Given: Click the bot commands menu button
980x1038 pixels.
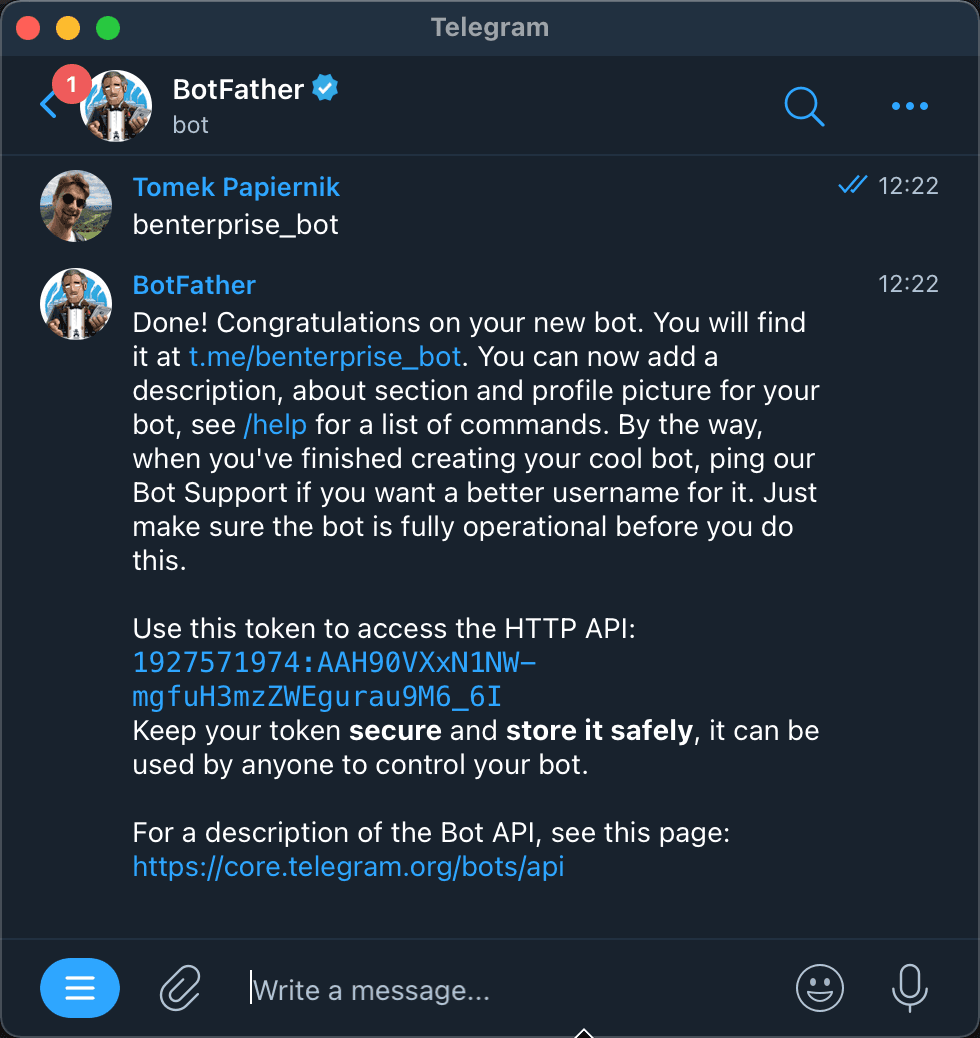Looking at the screenshot, I should (80, 989).
